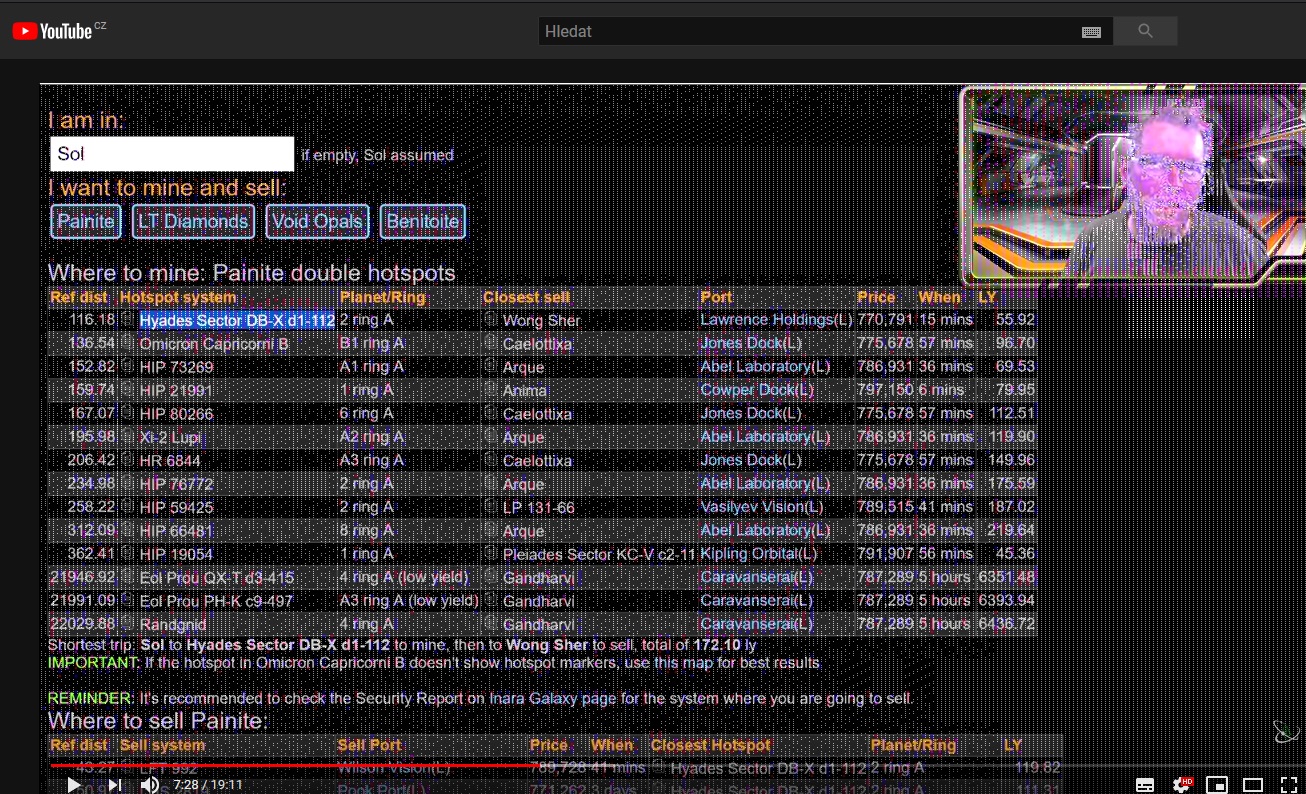The height and width of the screenshot is (794, 1306).
Task: Open Abel Laboratory(L) link in HIP 73269 row
Action: (765, 367)
